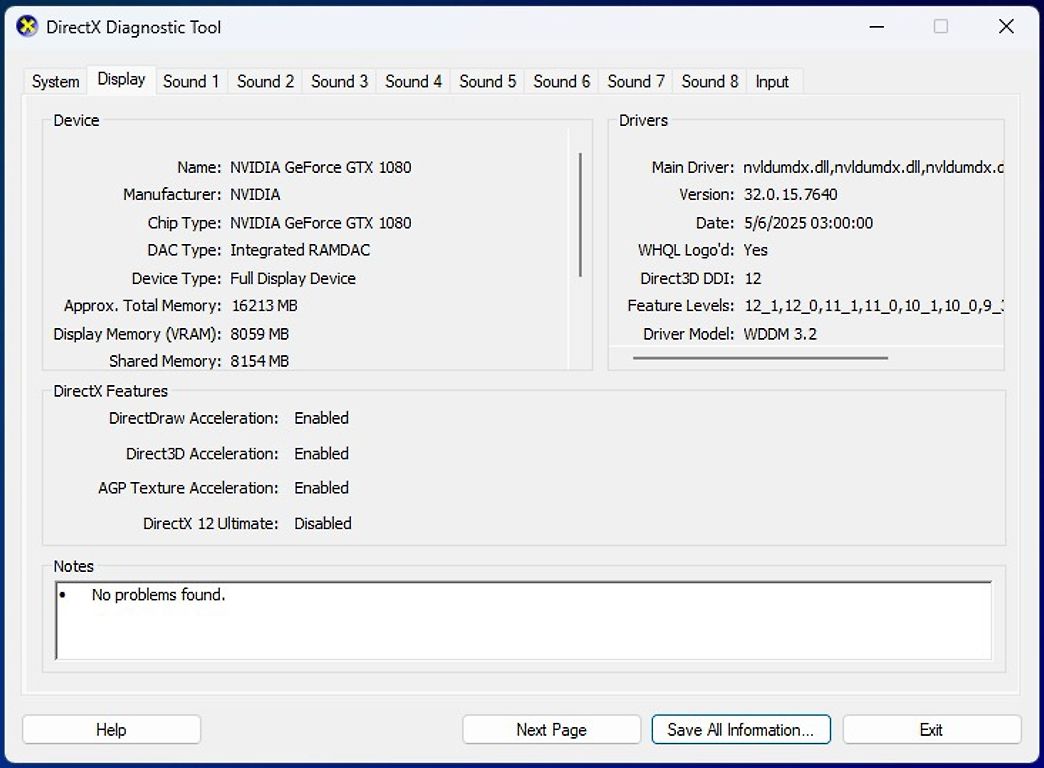Open the Sound 5 tab
Screen dimensions: 1044x768
487,81
